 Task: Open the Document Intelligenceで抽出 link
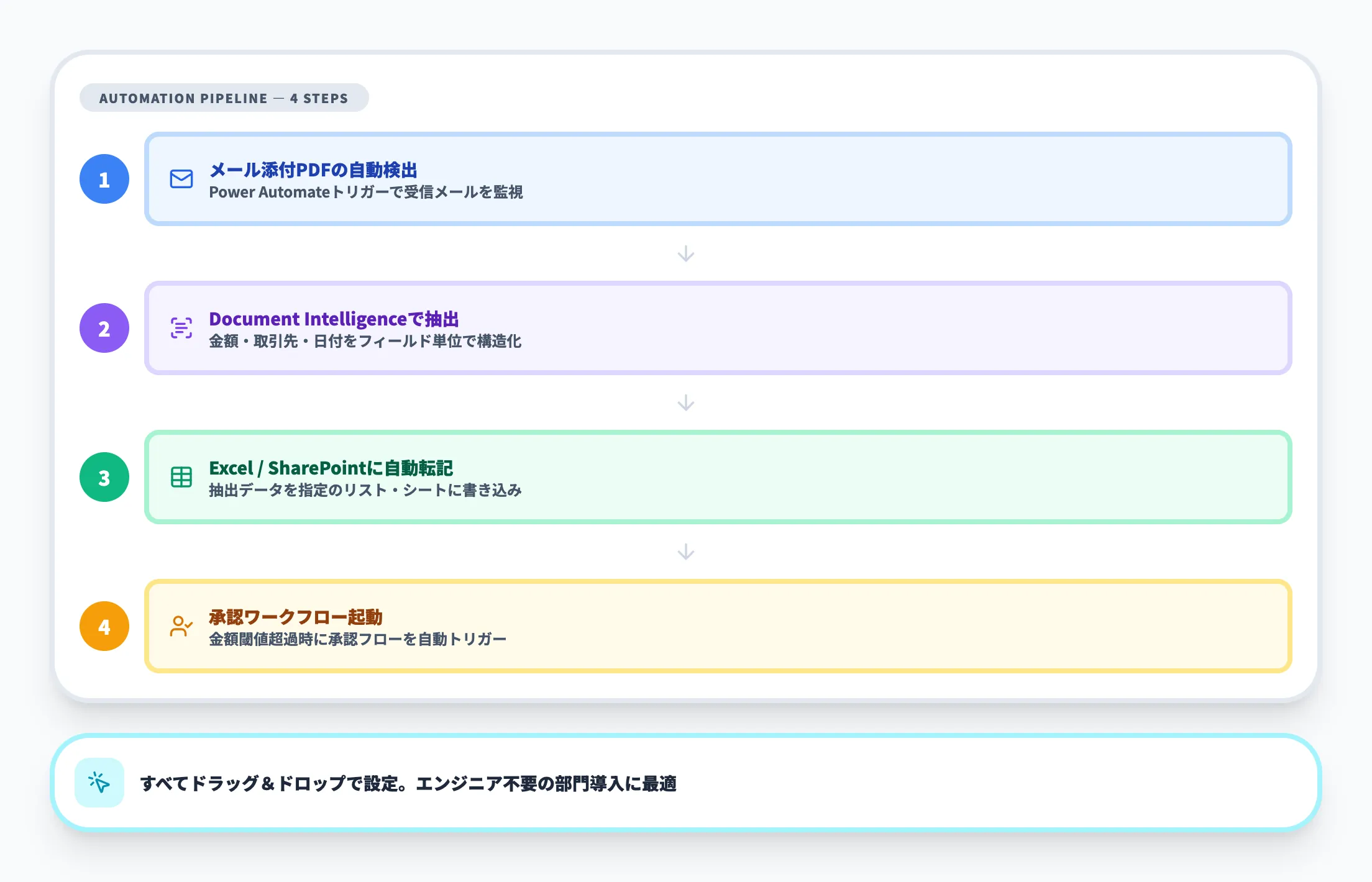pyautogui.click(x=334, y=319)
